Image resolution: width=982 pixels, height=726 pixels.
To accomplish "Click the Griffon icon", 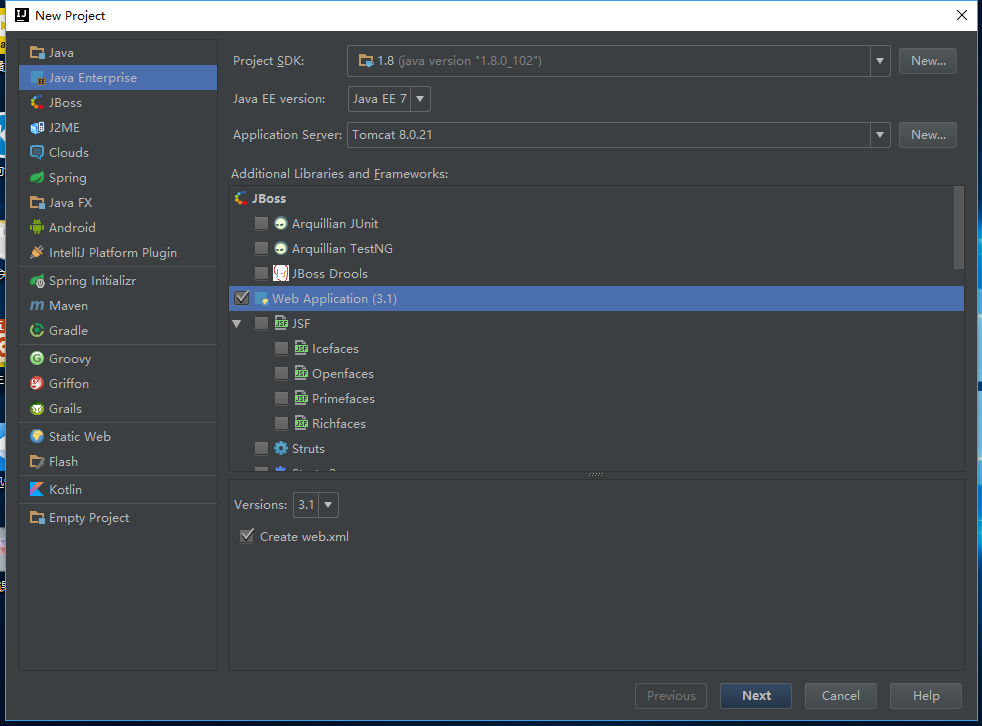I will [37, 383].
